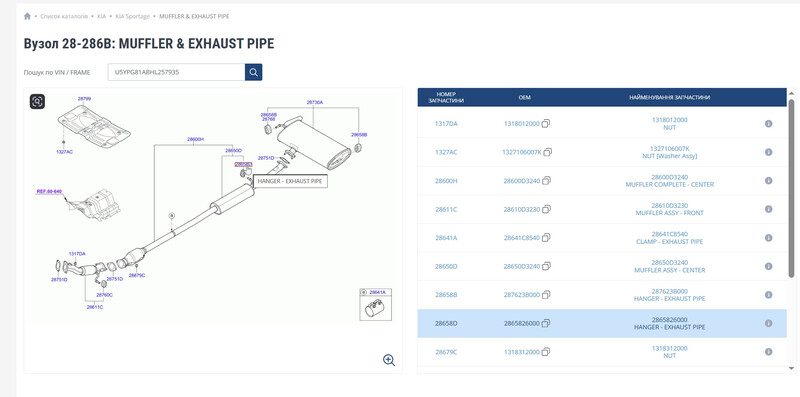Image resolution: width=800 pixels, height=397 pixels.
Task: Click diagram label 28650D
Action: (x=234, y=151)
